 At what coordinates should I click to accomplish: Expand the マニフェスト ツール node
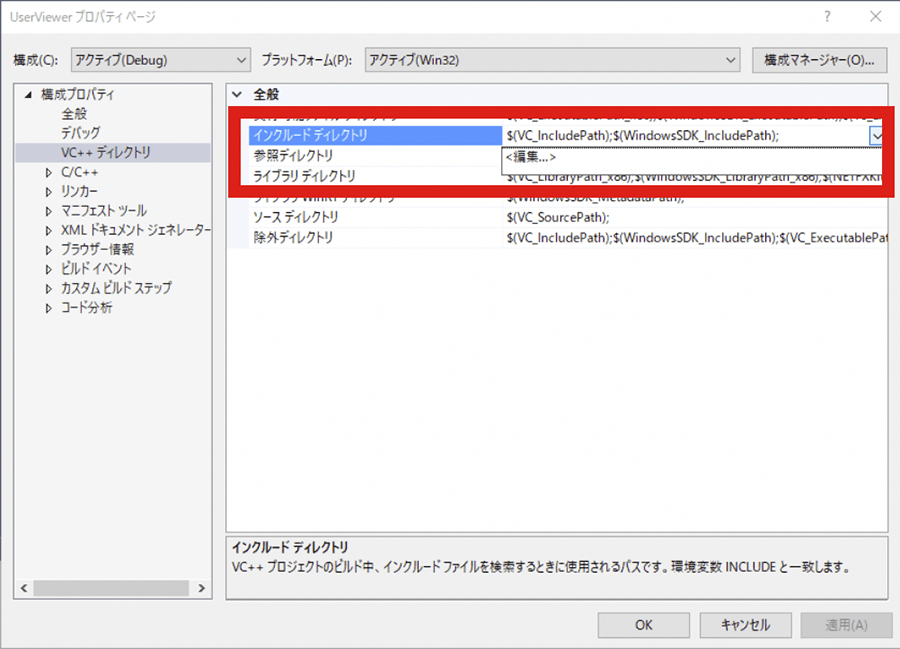(49, 211)
